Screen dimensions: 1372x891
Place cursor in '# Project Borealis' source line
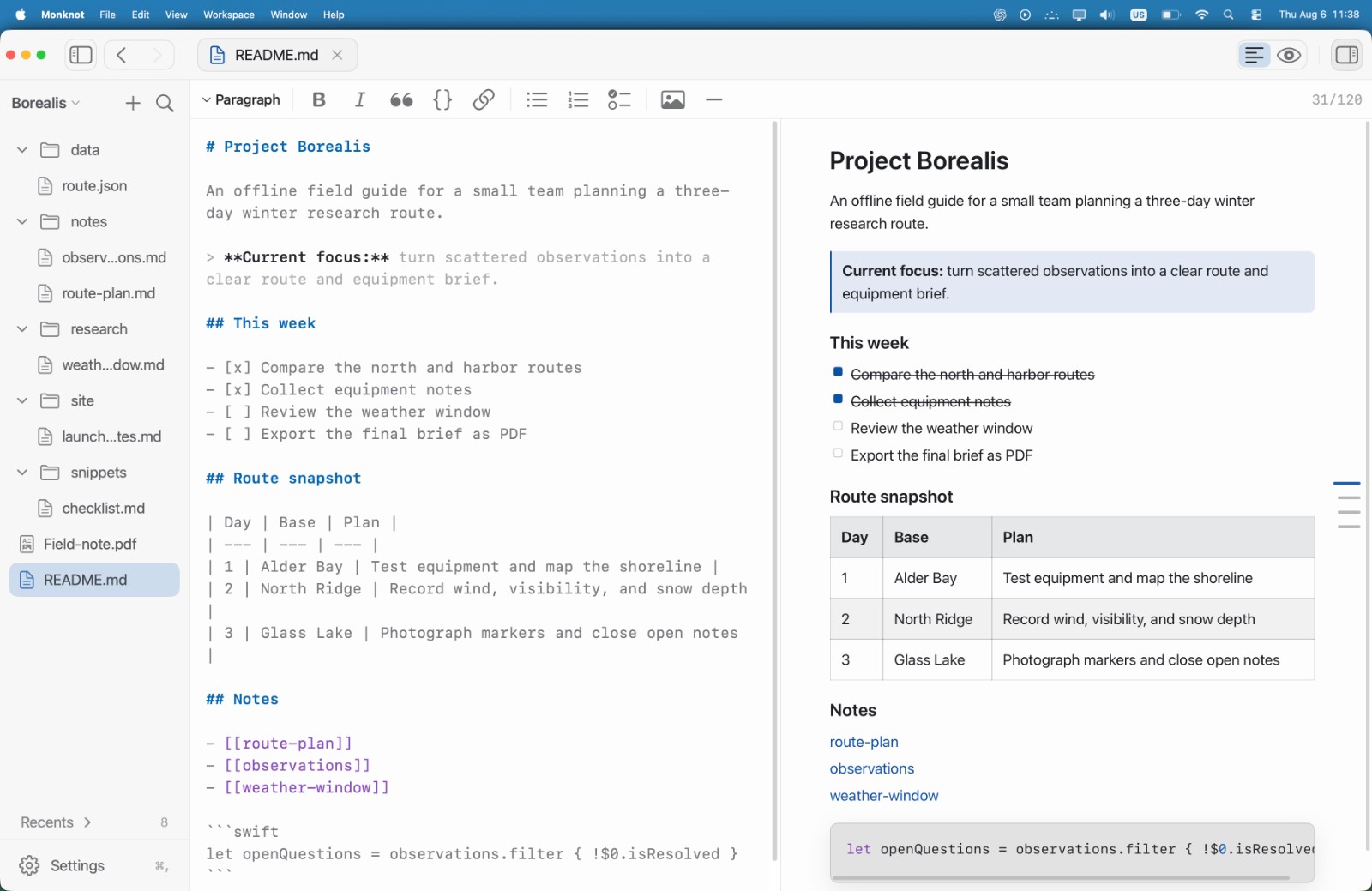tap(288, 147)
